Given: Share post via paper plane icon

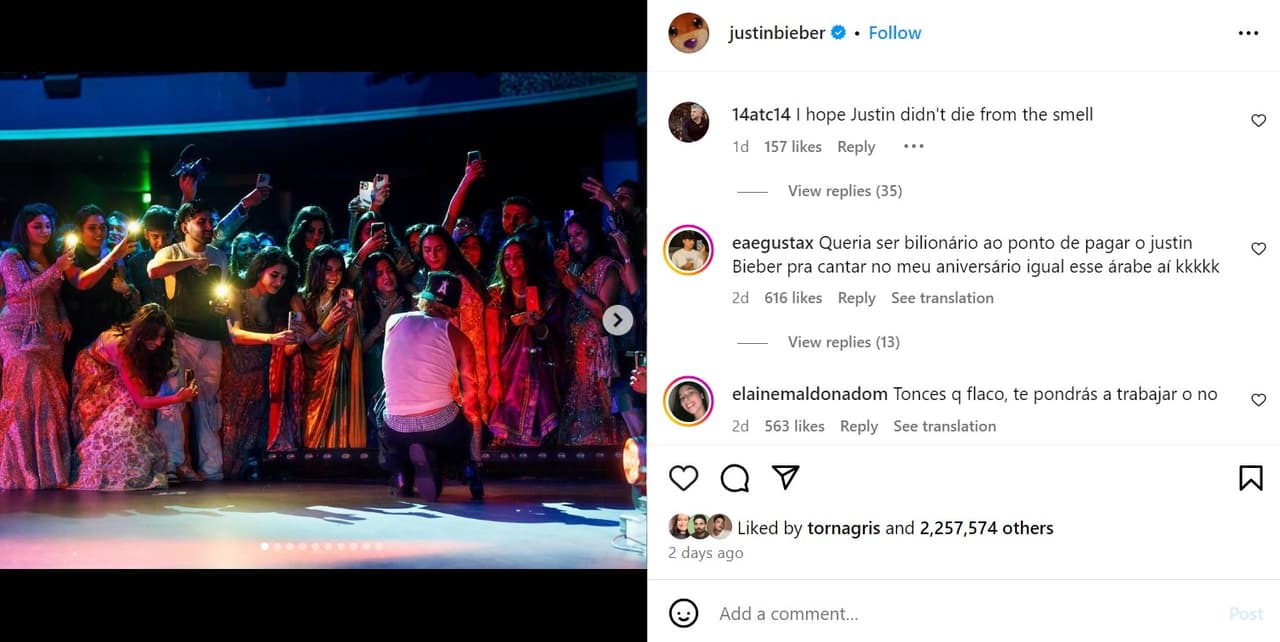Looking at the screenshot, I should (x=786, y=478).
